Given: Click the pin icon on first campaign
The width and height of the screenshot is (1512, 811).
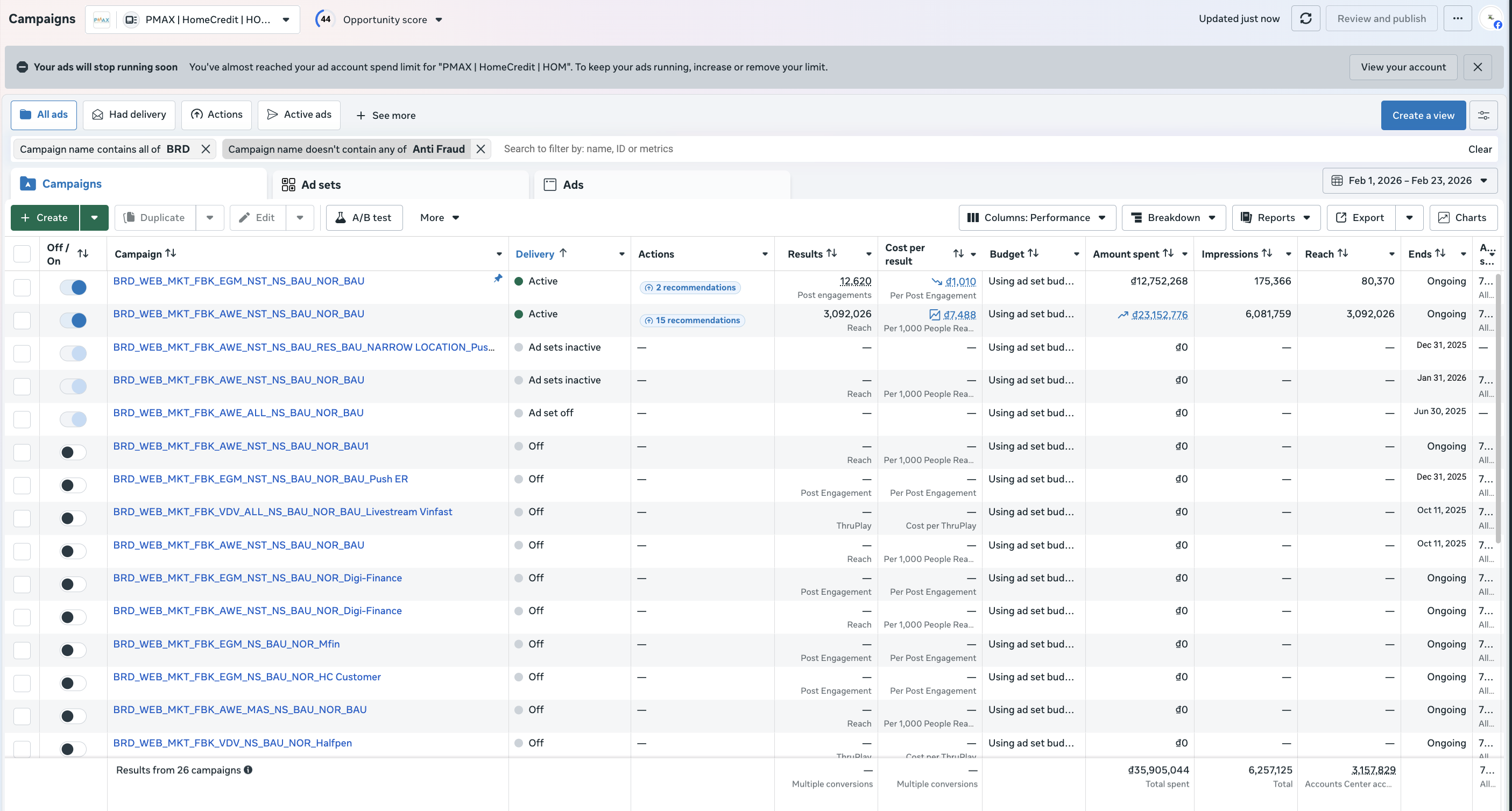Looking at the screenshot, I should 498,279.
